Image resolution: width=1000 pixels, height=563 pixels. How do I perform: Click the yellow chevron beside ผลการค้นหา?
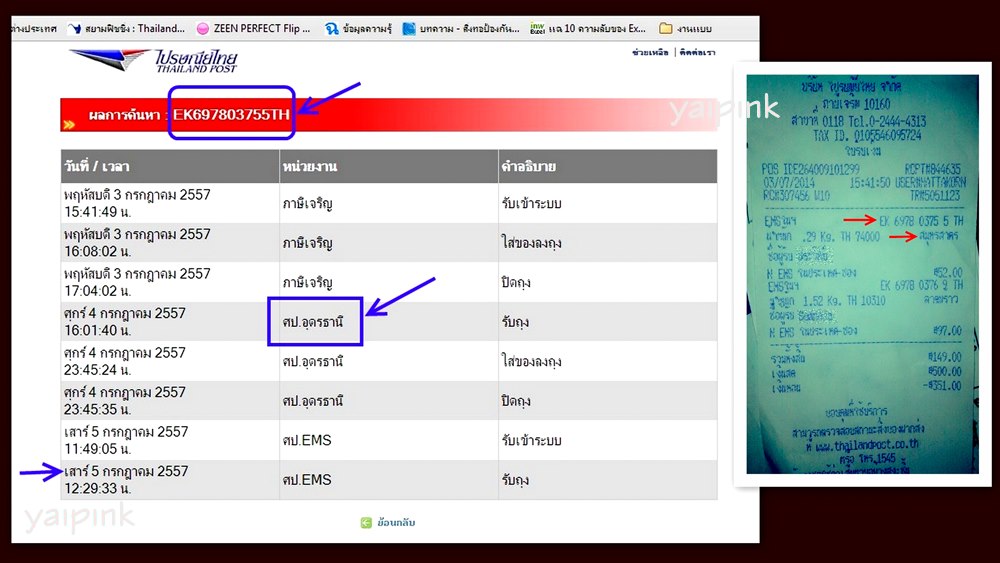(x=69, y=124)
